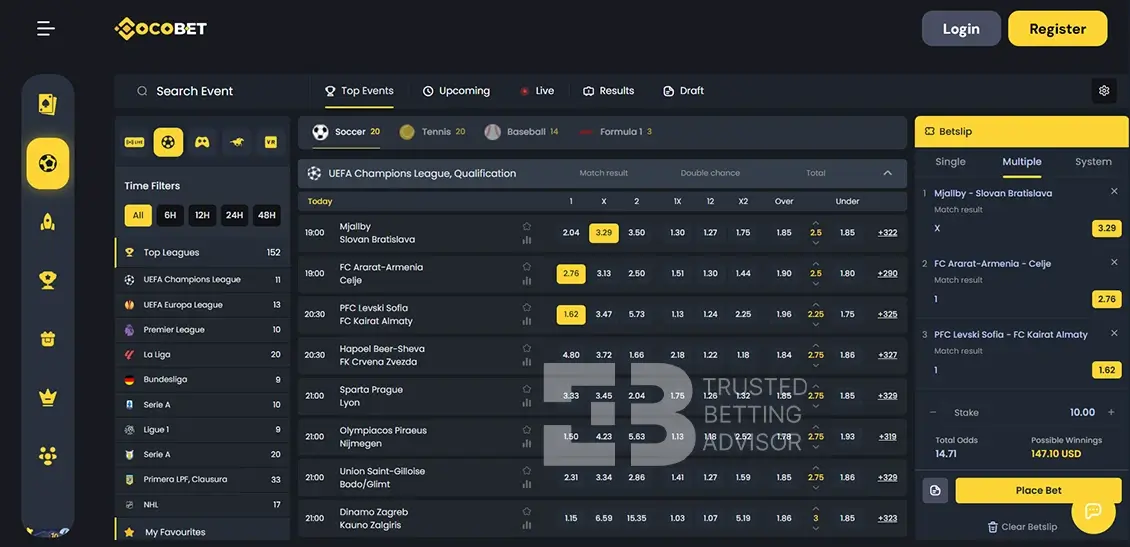Click the Place Bet button
The width and height of the screenshot is (1130, 547).
(x=1038, y=491)
